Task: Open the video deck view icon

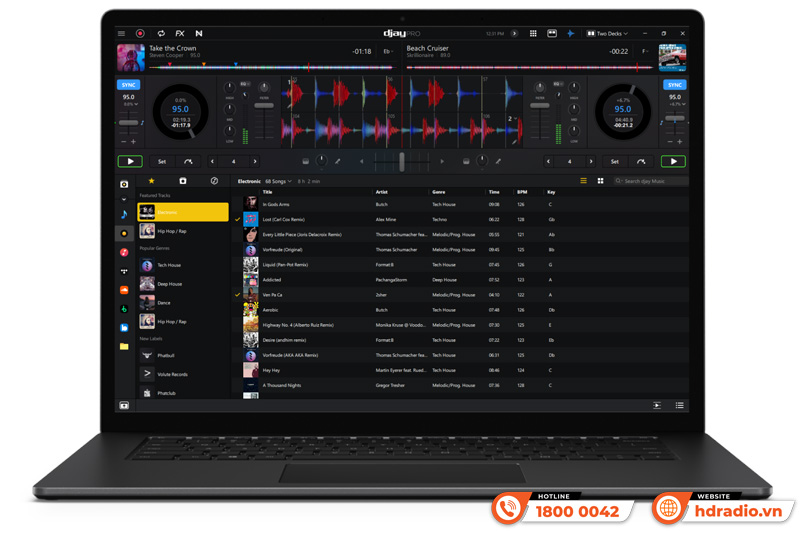Action: tap(552, 34)
